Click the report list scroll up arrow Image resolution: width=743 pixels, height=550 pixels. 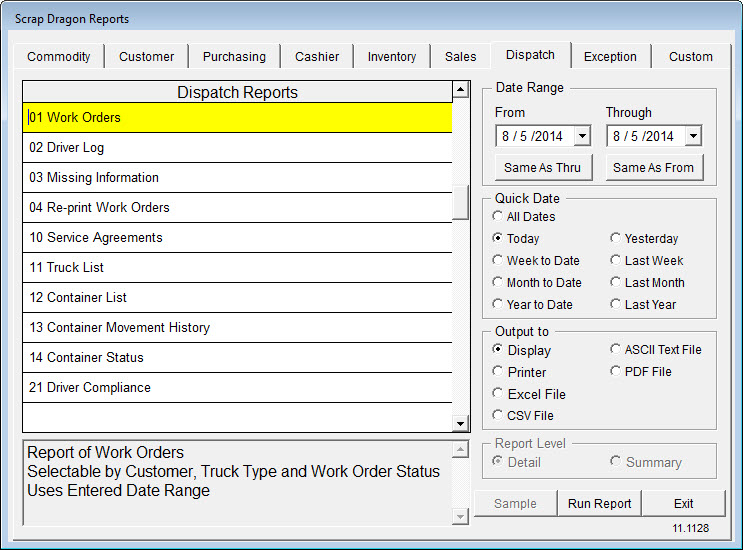[461, 89]
